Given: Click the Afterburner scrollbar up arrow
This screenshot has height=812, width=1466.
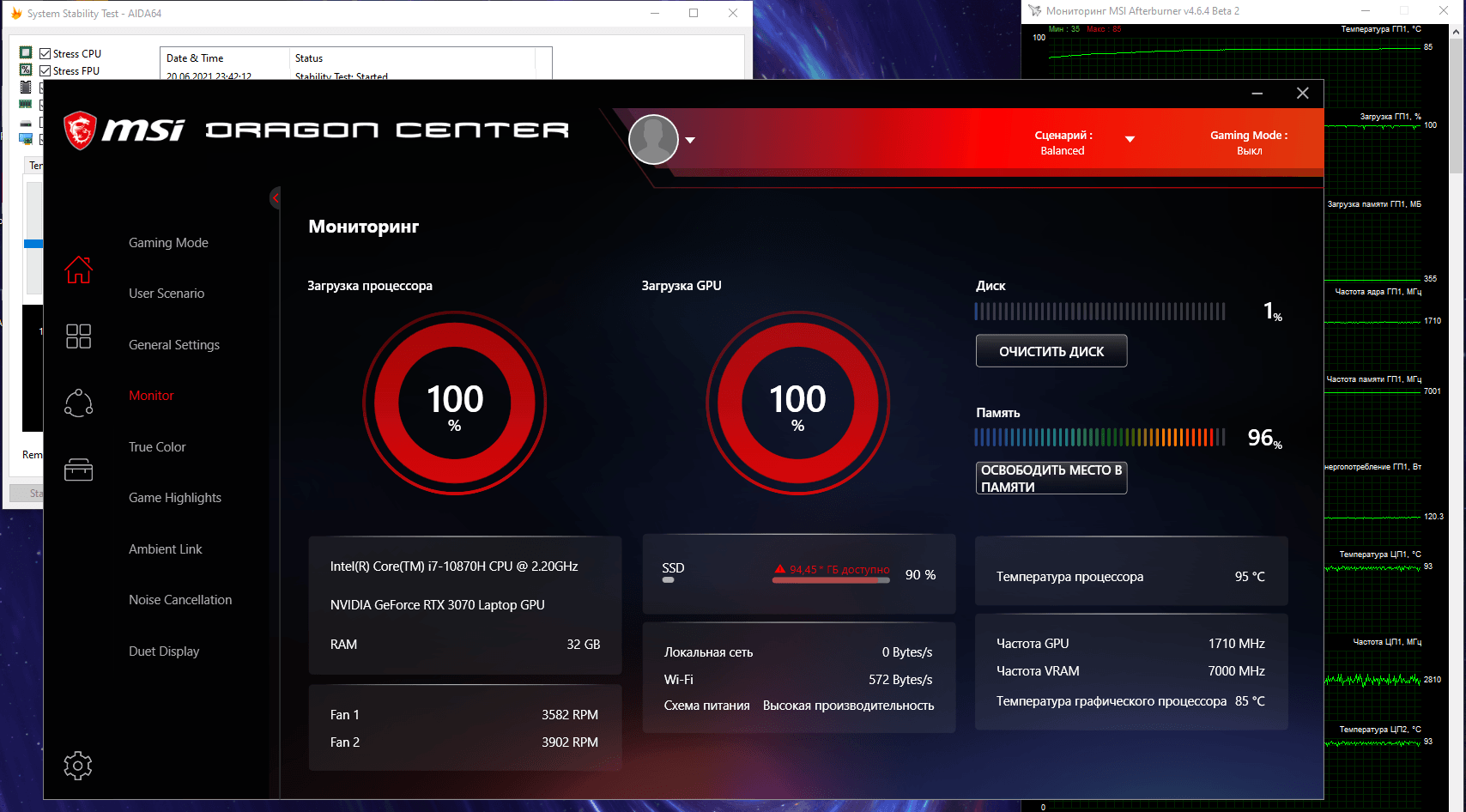Looking at the screenshot, I should [1456, 32].
